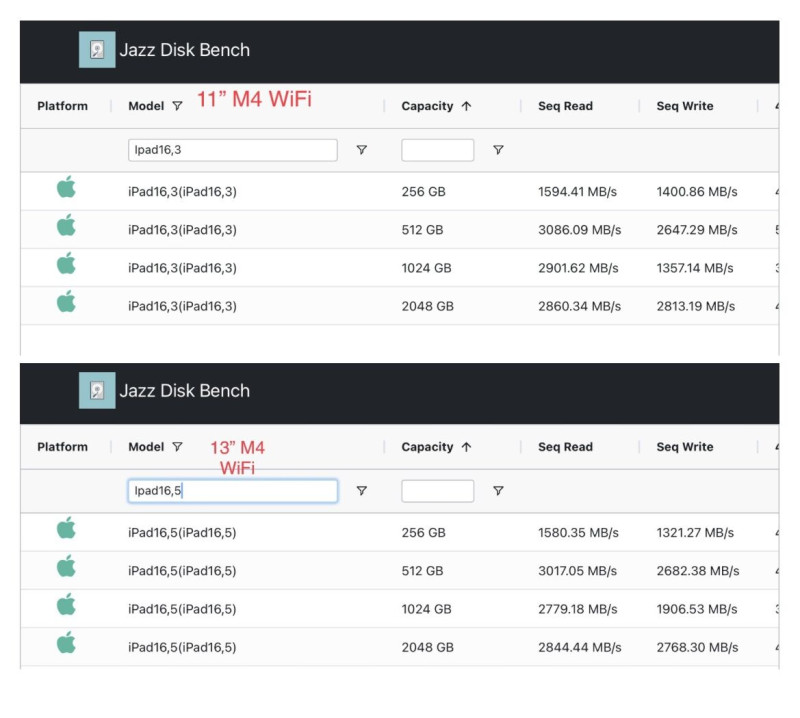
Task: Click the Jazz Disk Bench title in the bottom panel
Action: (x=185, y=391)
